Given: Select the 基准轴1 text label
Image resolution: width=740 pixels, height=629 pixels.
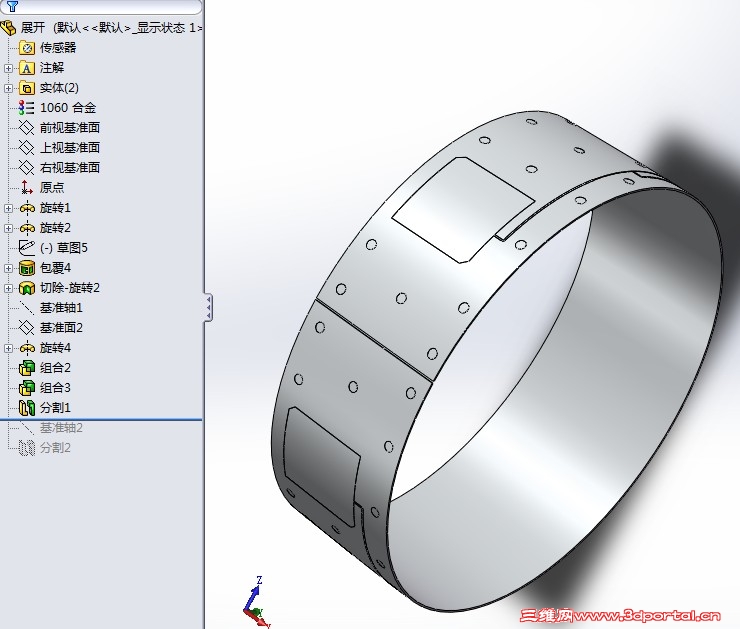Looking at the screenshot, I should pyautogui.click(x=61, y=308).
